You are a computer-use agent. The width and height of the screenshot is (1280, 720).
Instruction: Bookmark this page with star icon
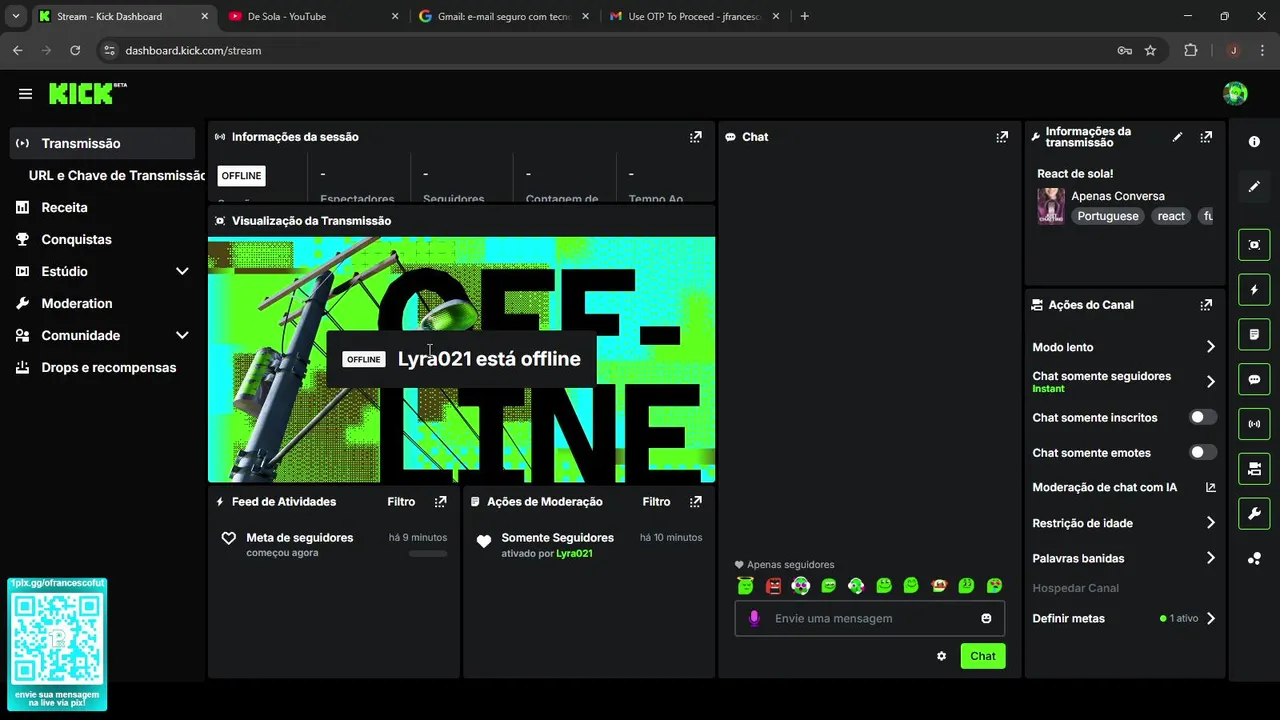(1150, 50)
